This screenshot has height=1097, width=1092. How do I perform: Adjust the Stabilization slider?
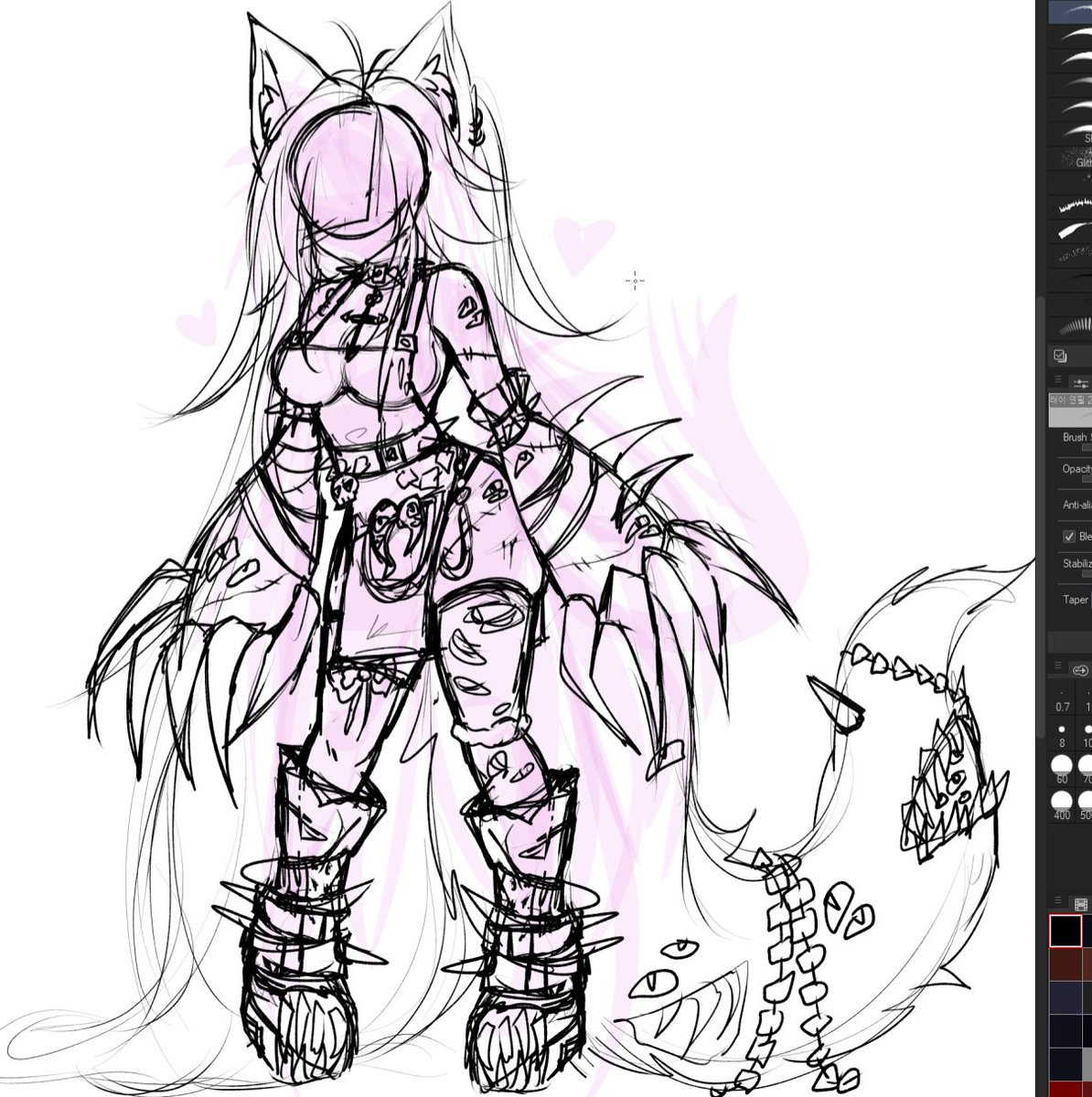coord(1087,574)
